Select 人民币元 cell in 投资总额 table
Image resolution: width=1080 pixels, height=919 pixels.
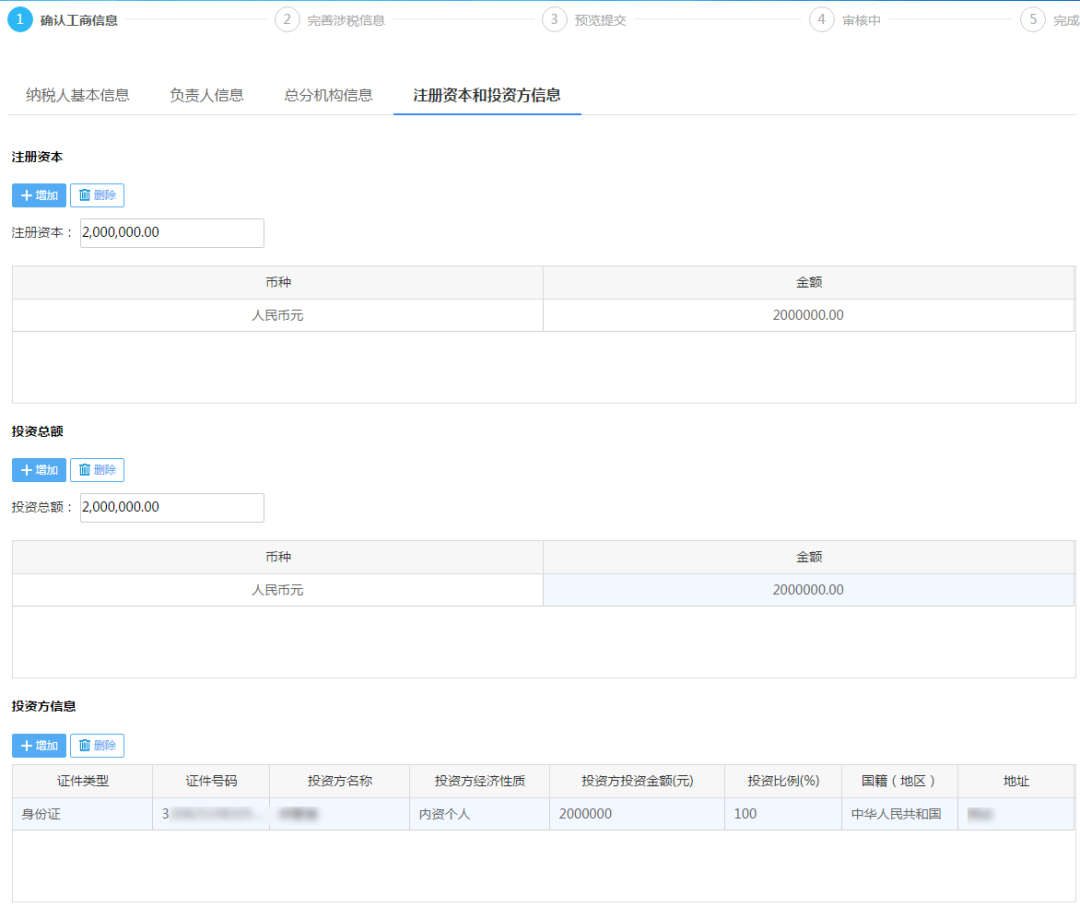coord(278,590)
